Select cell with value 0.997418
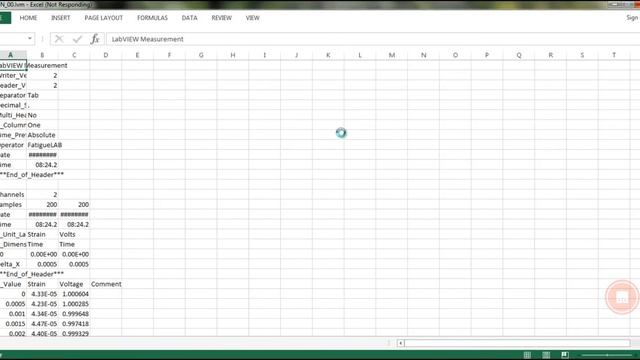 click(74, 324)
